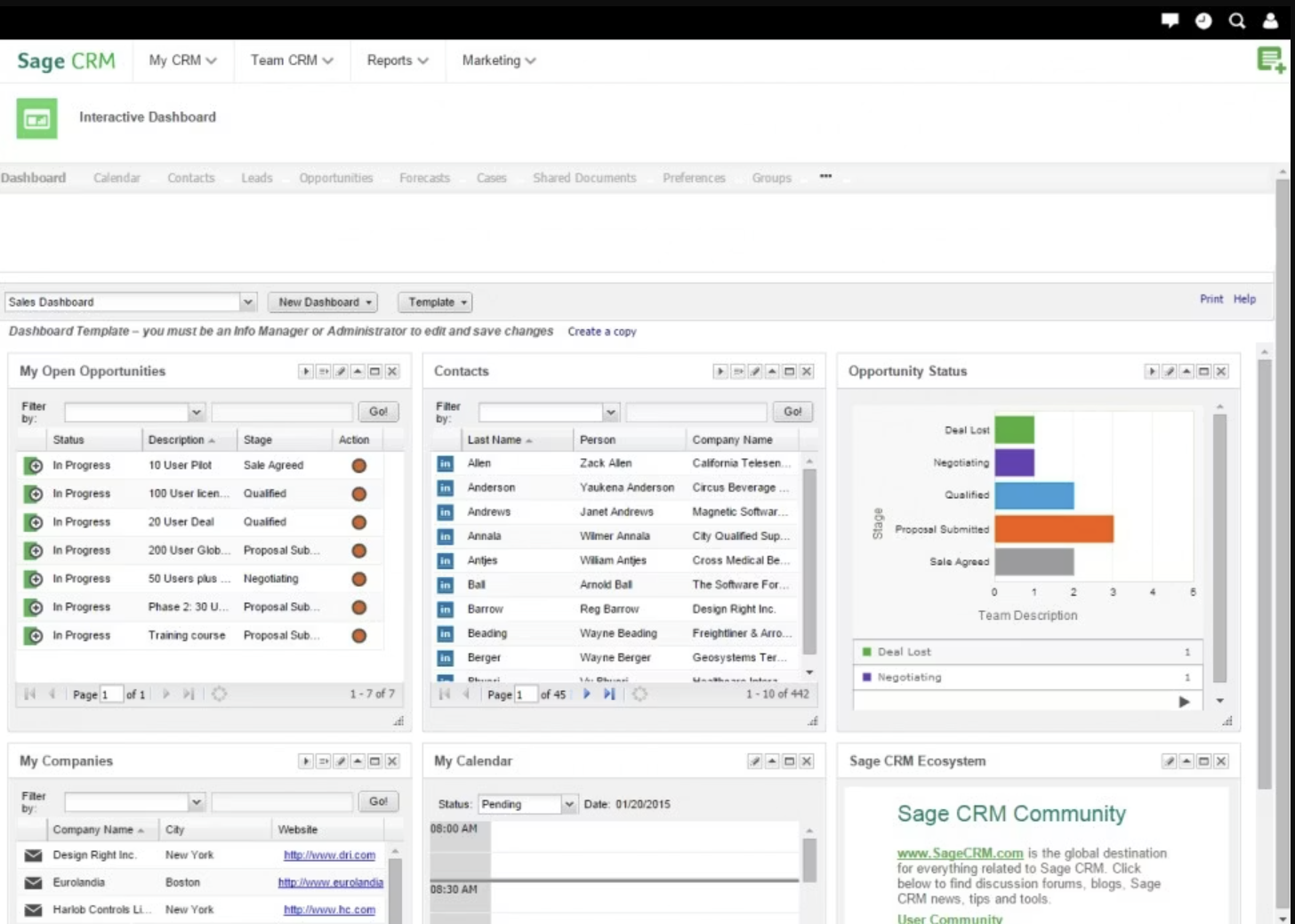Click Go! in the Contacts gadget
This screenshot has height=924, width=1295.
pyautogui.click(x=792, y=412)
